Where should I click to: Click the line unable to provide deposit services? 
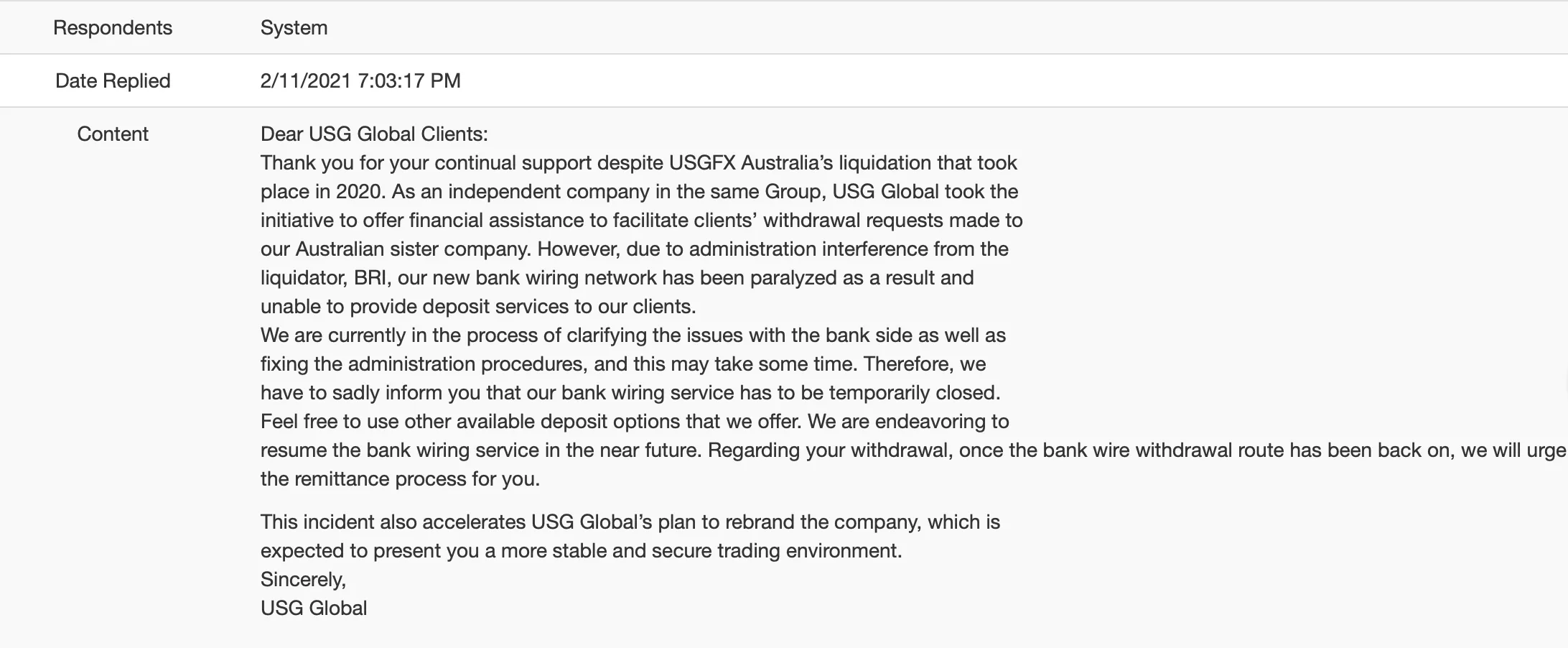(478, 306)
